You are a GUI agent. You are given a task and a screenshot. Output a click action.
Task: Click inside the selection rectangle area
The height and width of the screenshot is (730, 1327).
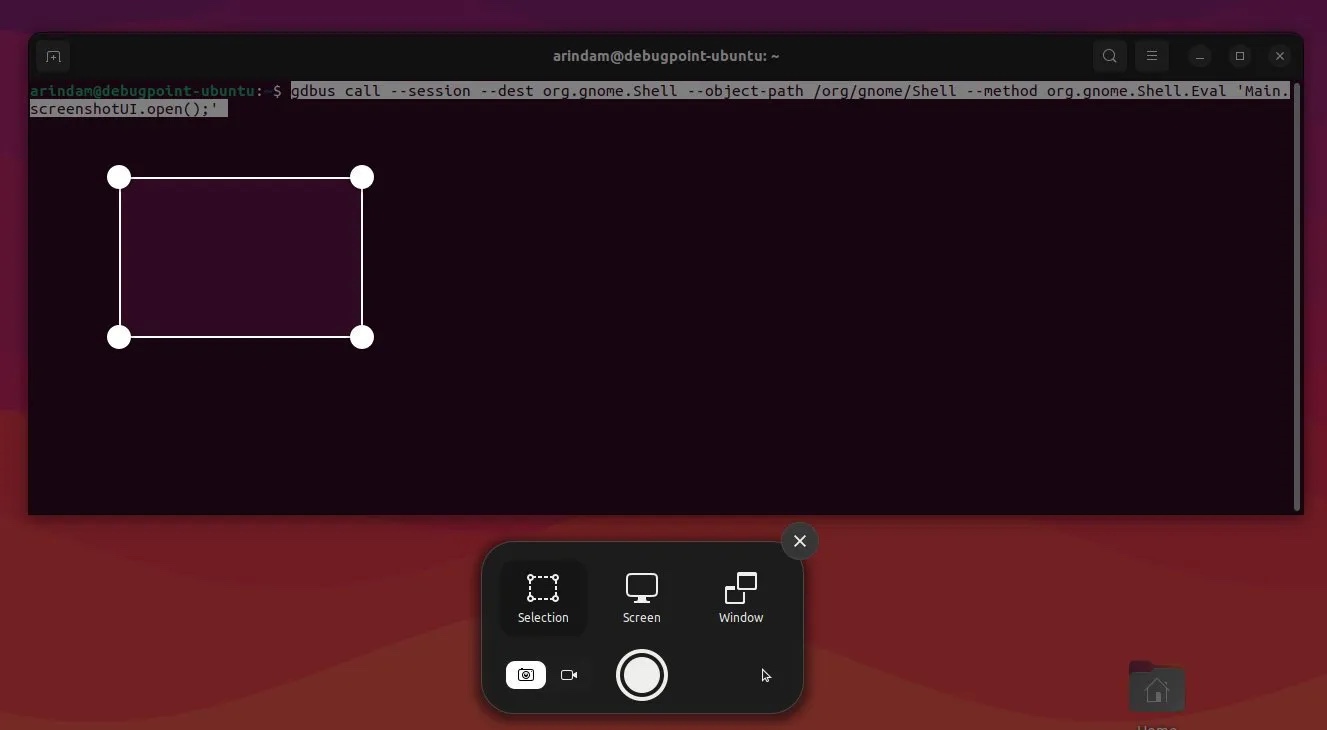240,257
